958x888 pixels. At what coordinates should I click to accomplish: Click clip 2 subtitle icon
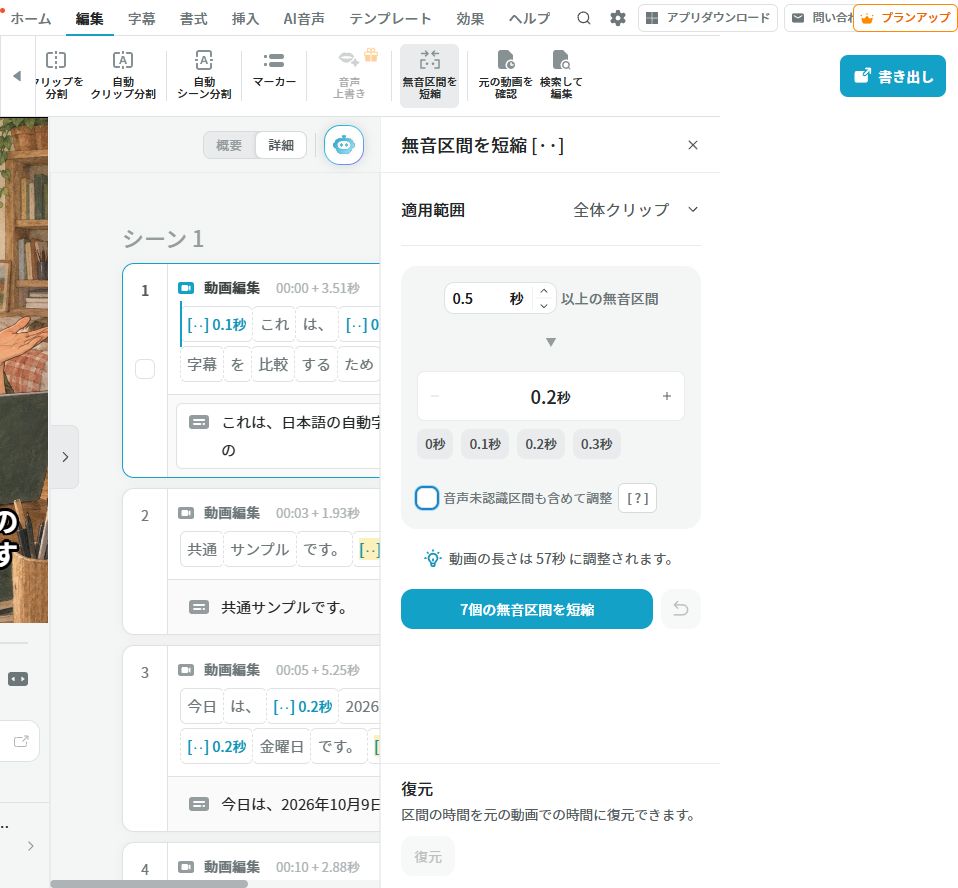pyautogui.click(x=199, y=607)
